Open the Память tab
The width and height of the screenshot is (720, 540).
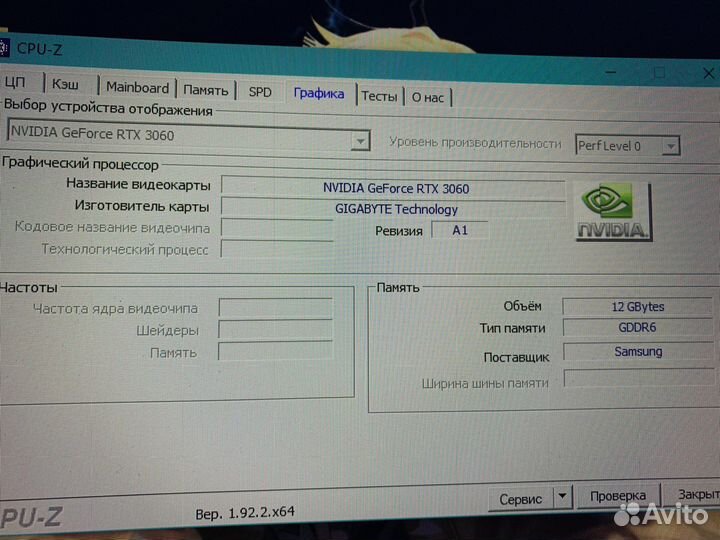pyautogui.click(x=205, y=90)
